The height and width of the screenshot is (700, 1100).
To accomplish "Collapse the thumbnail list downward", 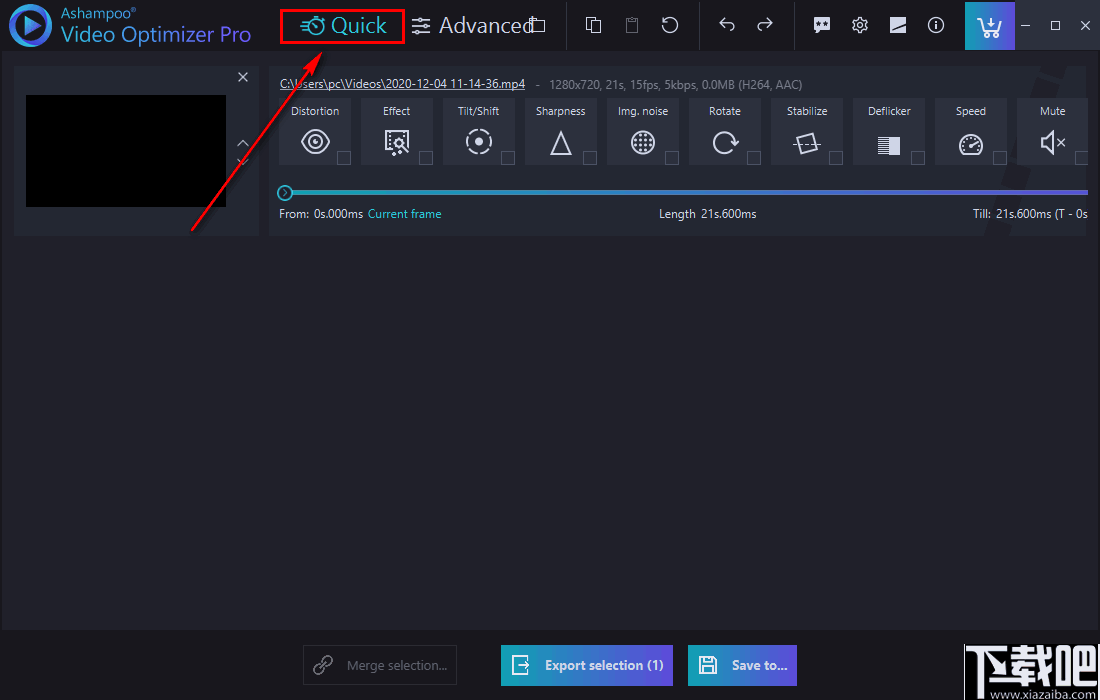I will point(243,160).
